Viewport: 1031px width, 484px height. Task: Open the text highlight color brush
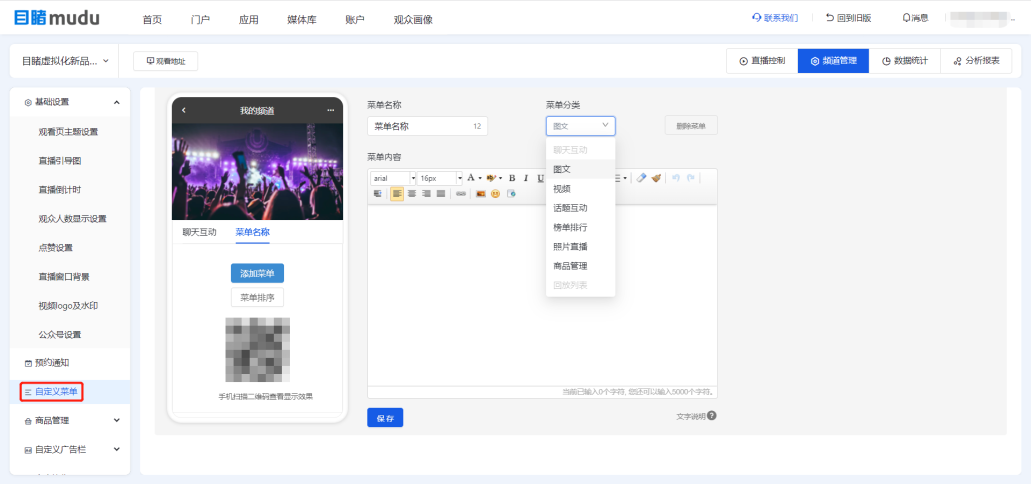[x=491, y=178]
